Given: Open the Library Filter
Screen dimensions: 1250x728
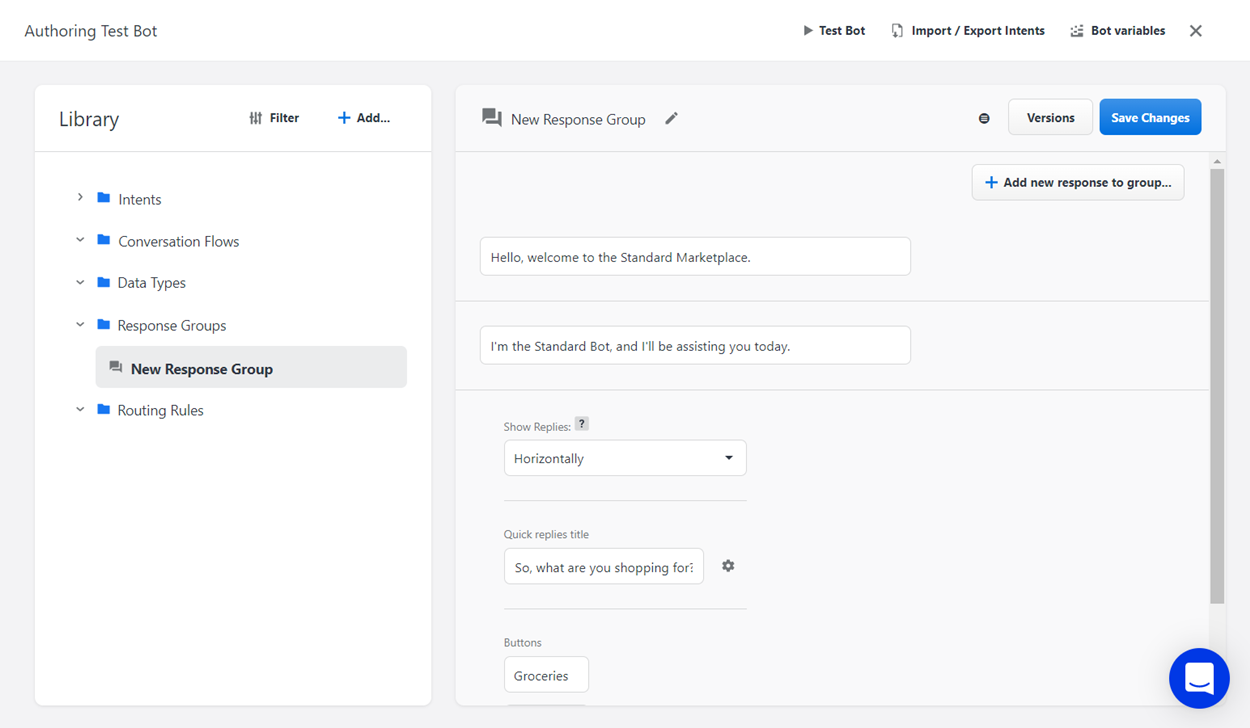Looking at the screenshot, I should coord(274,118).
